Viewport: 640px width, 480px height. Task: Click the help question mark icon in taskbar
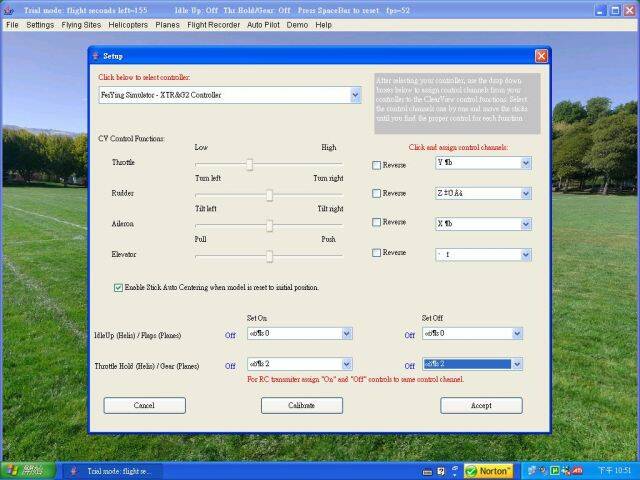[441, 471]
